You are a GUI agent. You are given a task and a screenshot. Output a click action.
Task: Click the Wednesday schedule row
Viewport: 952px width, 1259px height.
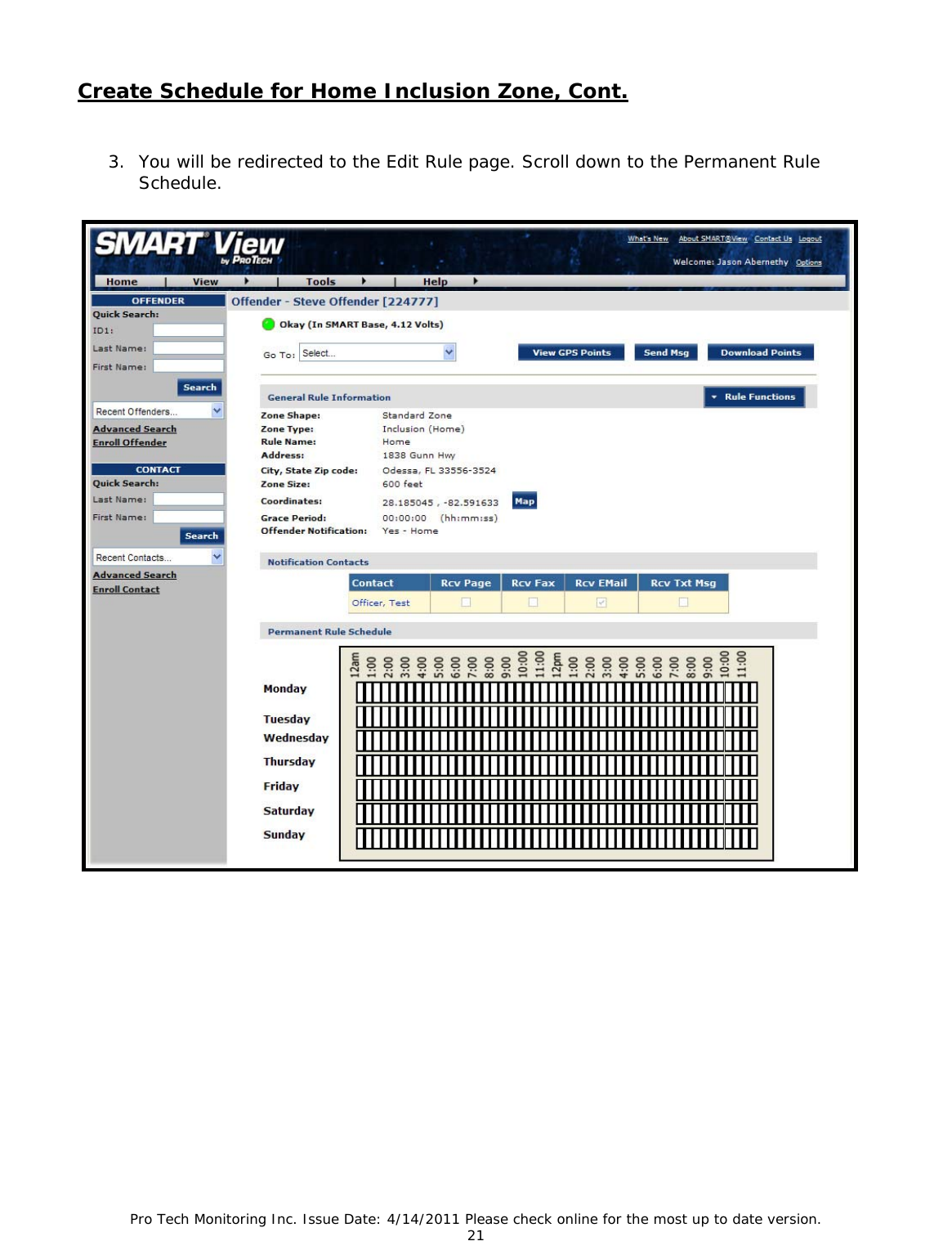point(556,742)
